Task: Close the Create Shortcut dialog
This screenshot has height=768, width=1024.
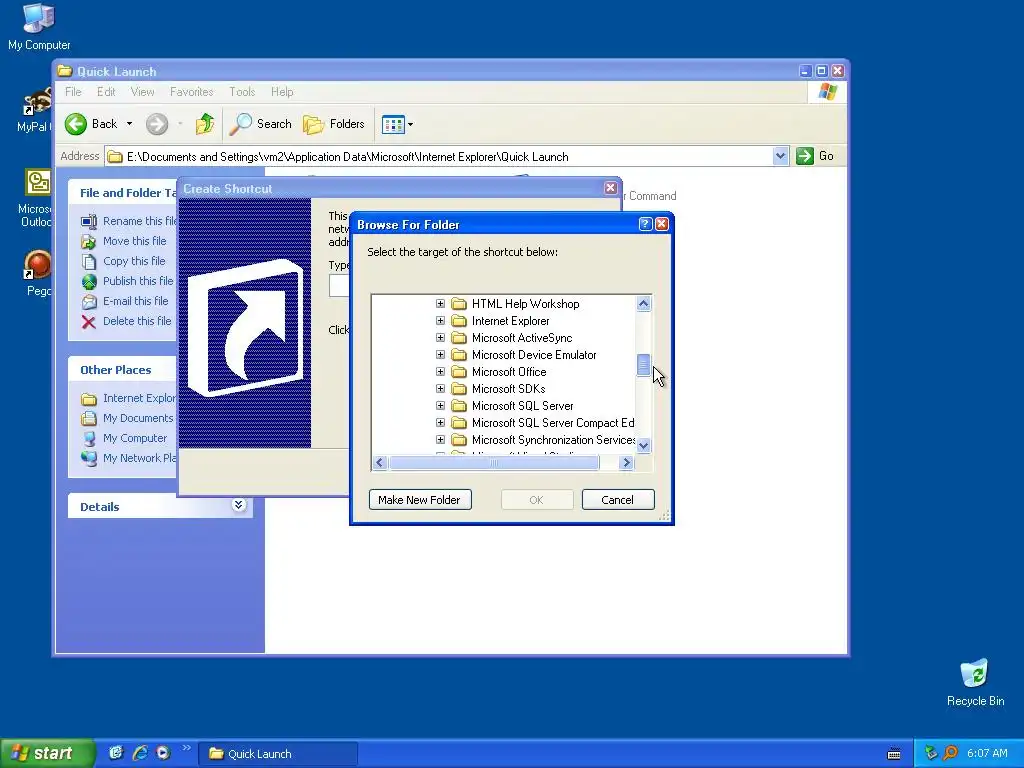Action: coord(611,188)
